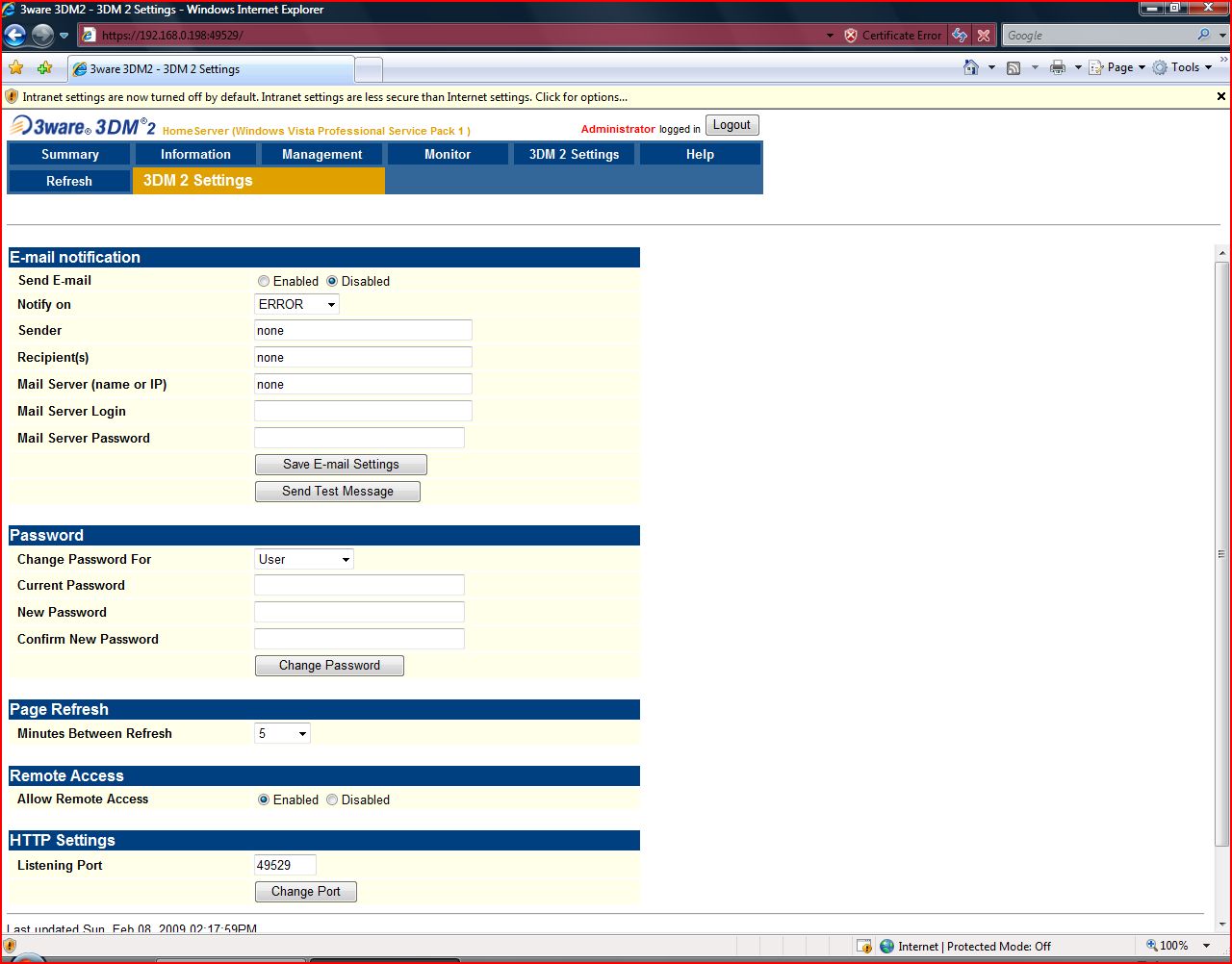Viewport: 1232px width, 964px height.
Task: Open Favorites Center star icon
Action: tap(16, 68)
